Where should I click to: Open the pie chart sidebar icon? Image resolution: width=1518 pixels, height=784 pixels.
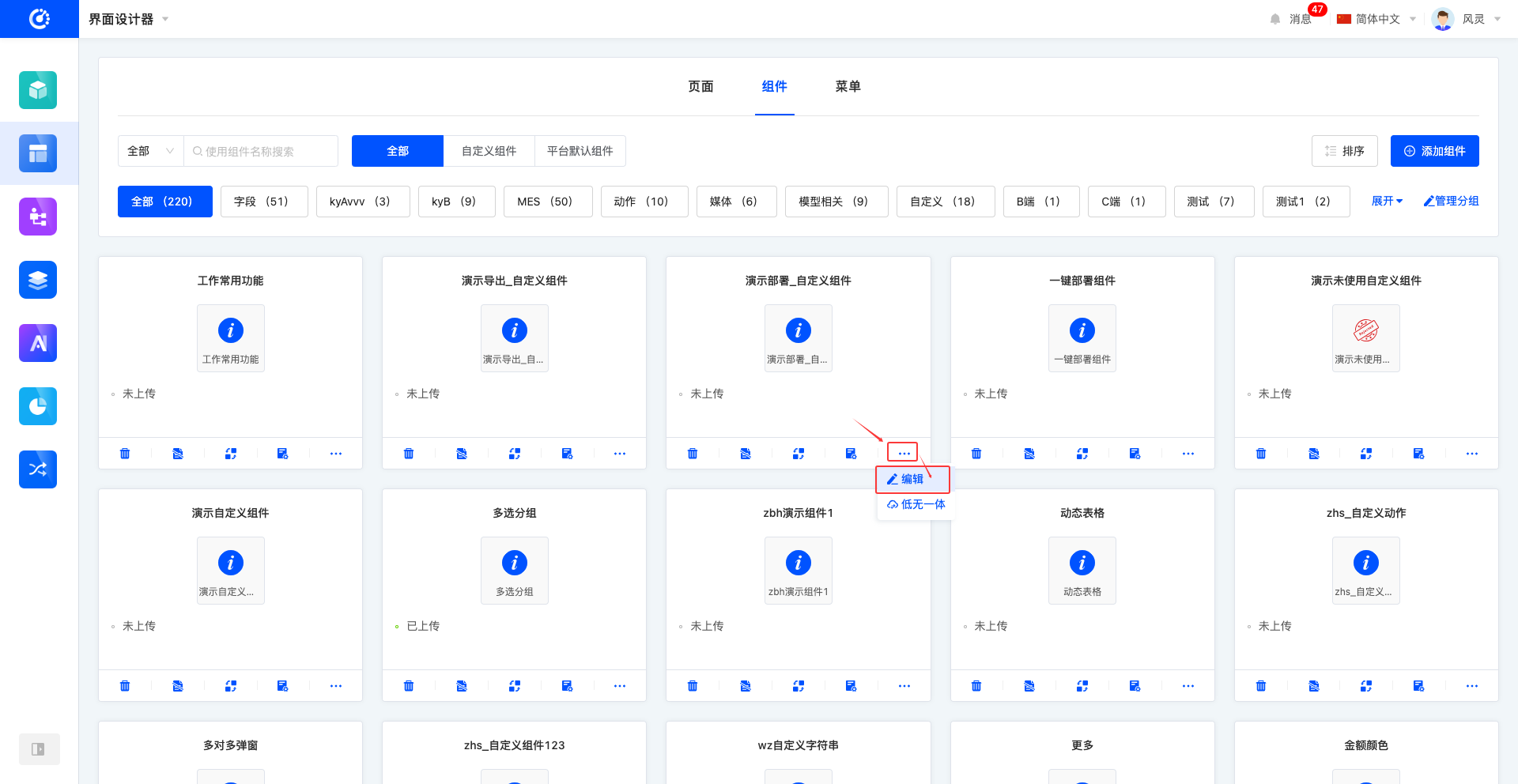[x=38, y=406]
